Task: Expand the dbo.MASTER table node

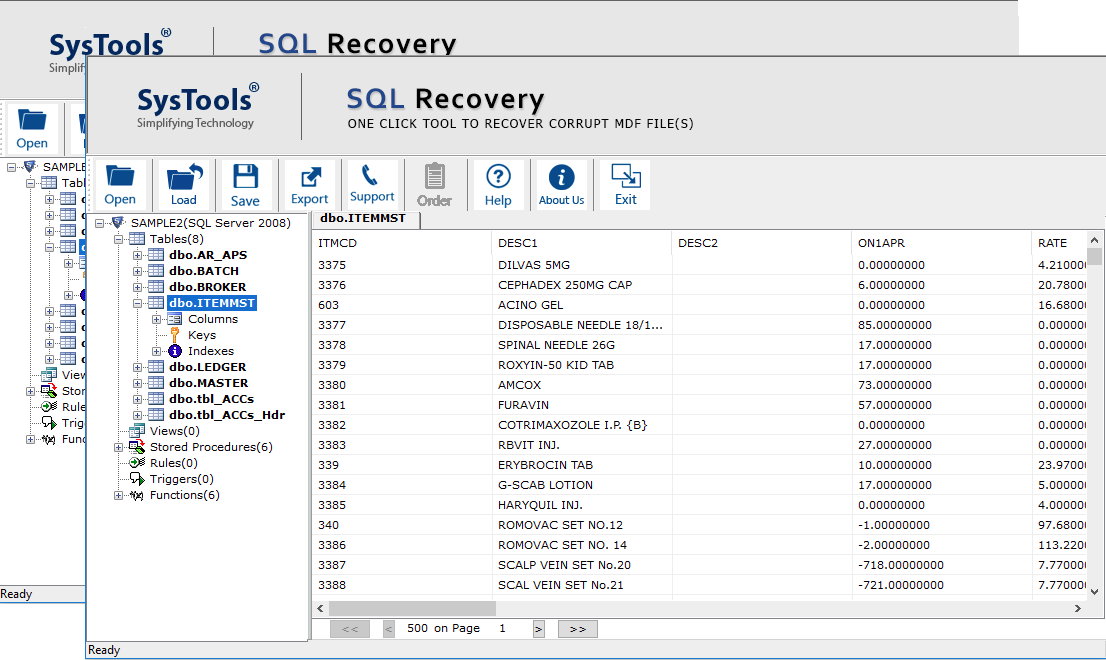Action: coord(138,384)
